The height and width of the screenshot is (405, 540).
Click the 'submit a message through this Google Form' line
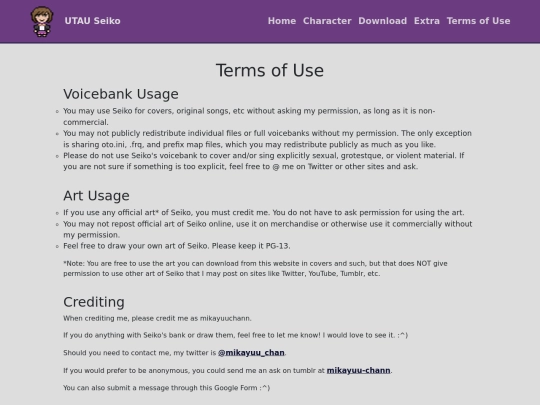(166, 388)
